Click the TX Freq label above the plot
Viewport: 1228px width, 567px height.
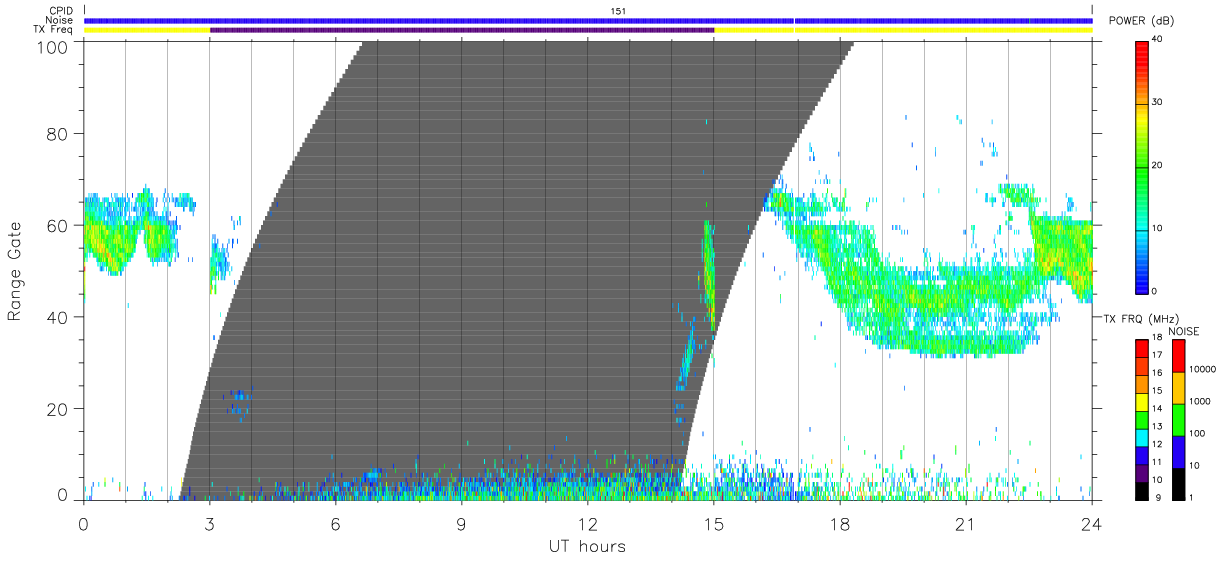(52, 30)
